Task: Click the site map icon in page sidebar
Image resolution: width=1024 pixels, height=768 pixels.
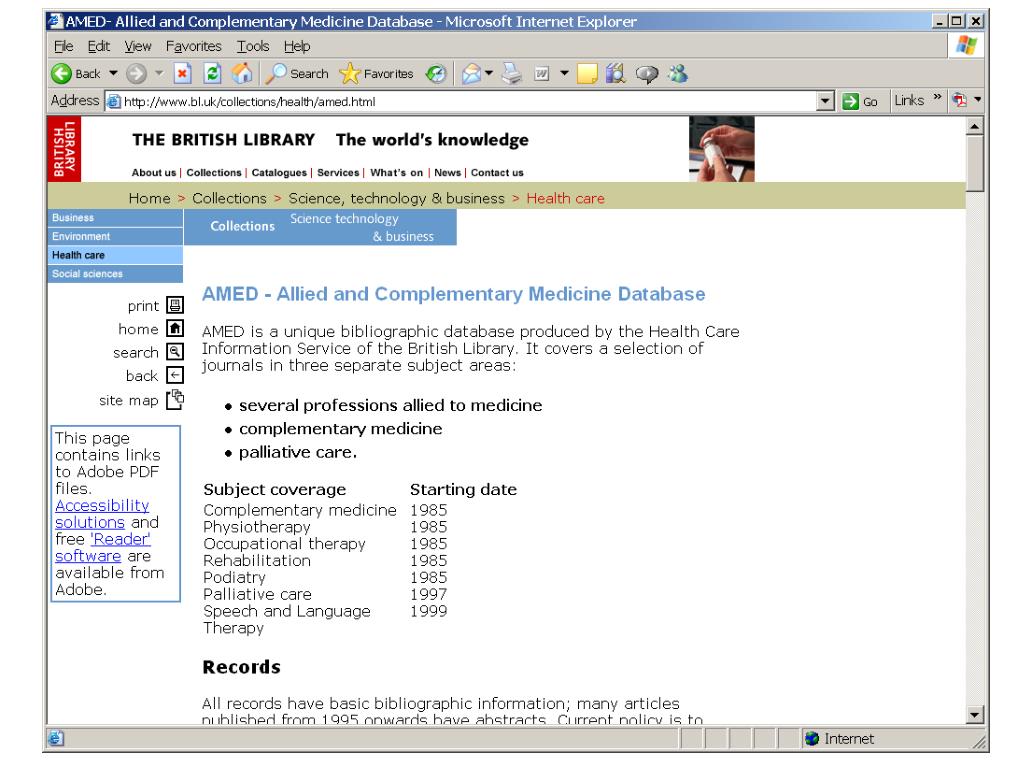Action: click(x=175, y=399)
